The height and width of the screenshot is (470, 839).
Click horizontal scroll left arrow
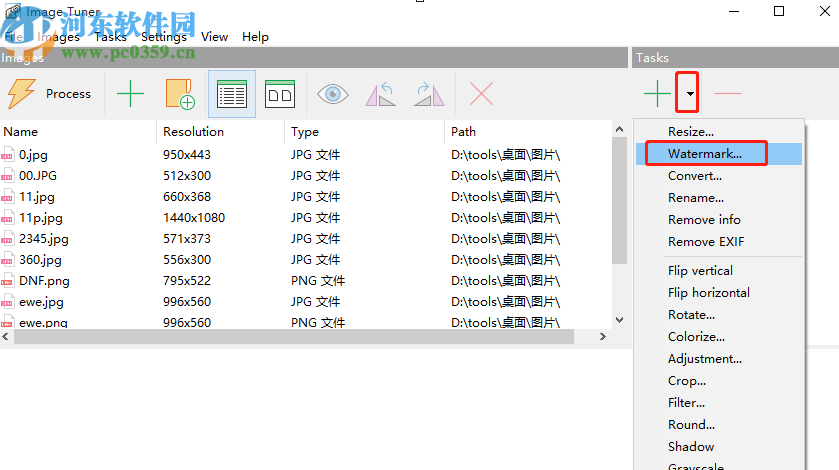click(5, 337)
